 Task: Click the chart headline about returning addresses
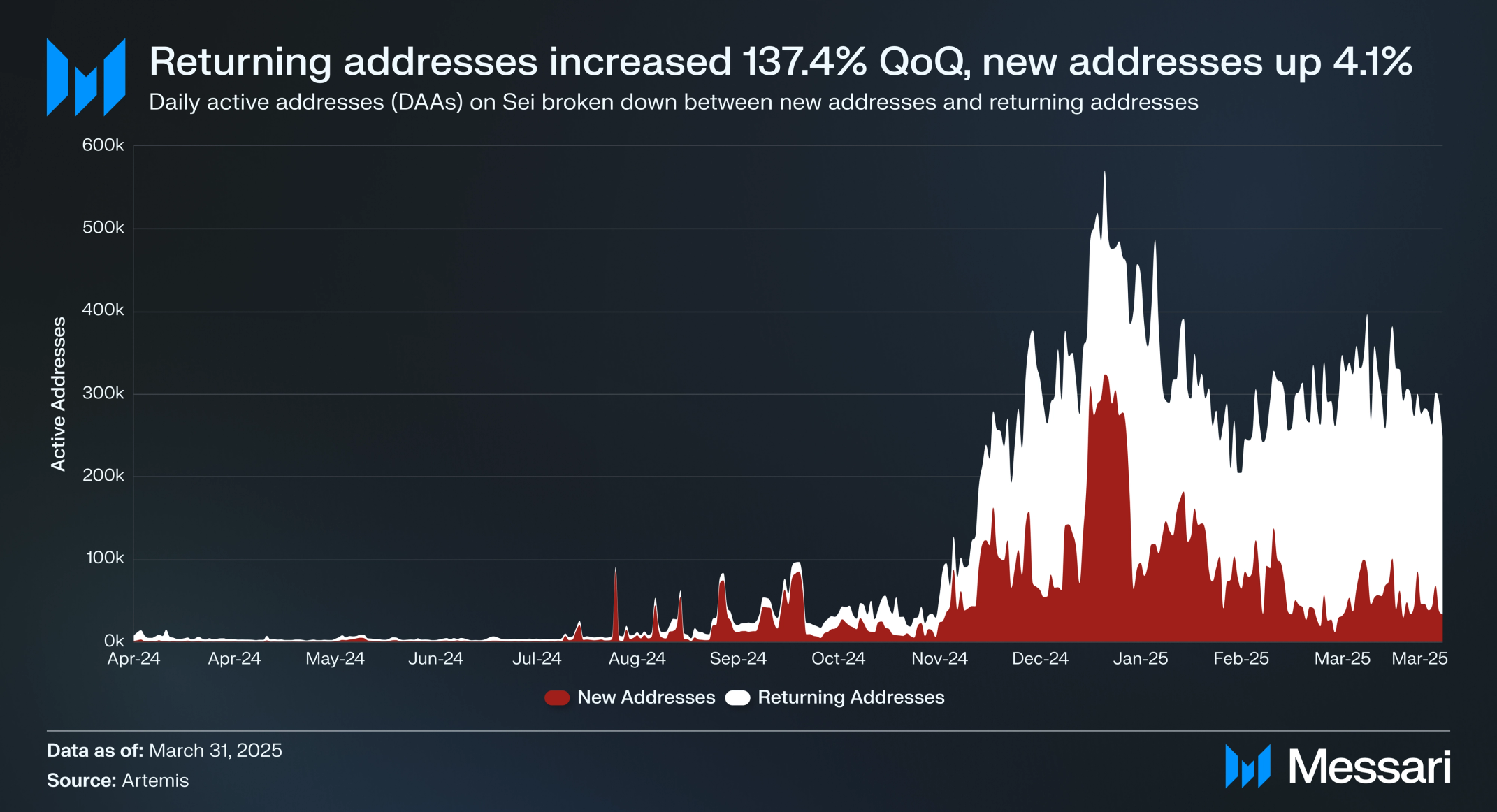(x=781, y=61)
